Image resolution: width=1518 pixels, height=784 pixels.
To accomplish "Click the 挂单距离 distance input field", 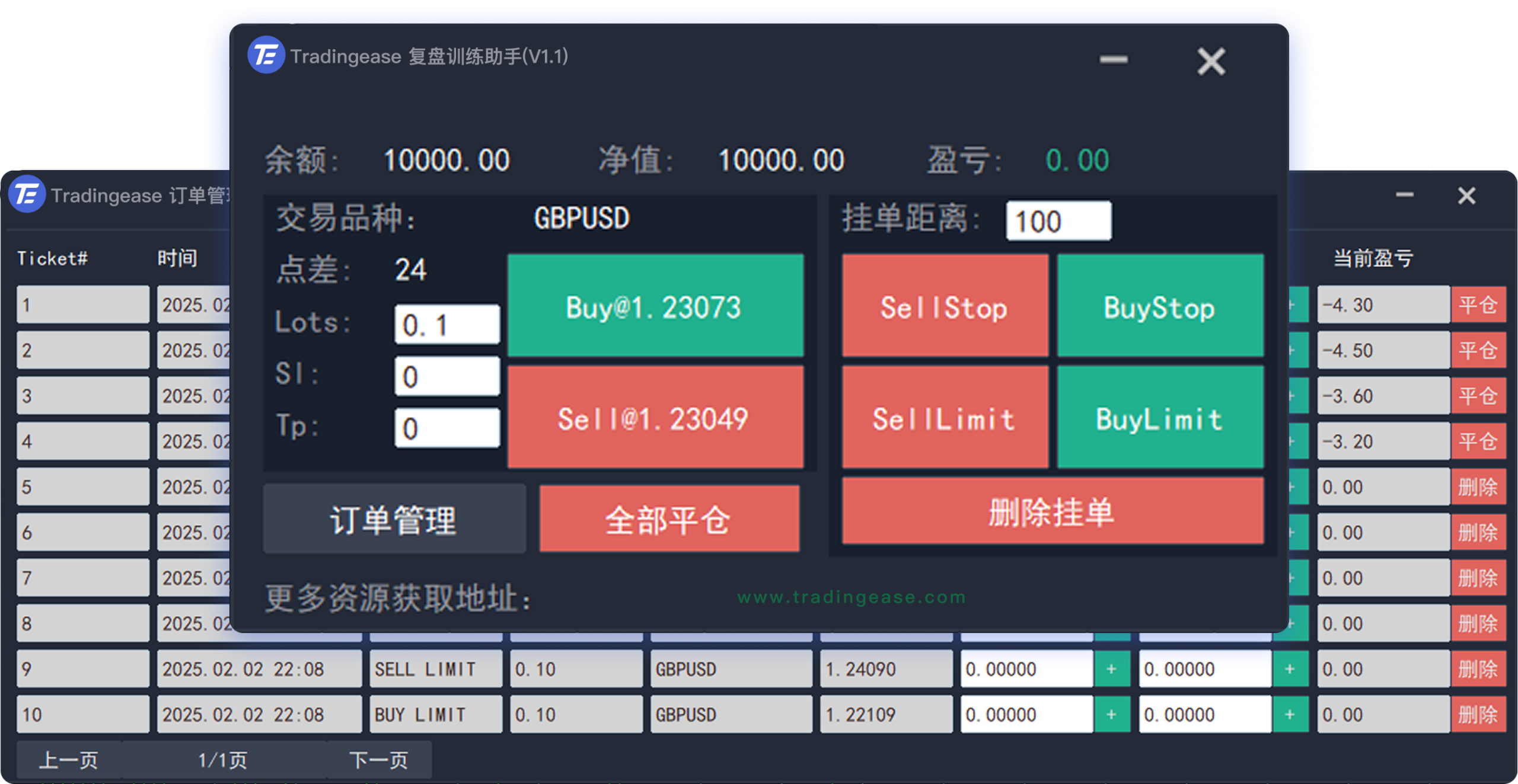I will point(1058,221).
